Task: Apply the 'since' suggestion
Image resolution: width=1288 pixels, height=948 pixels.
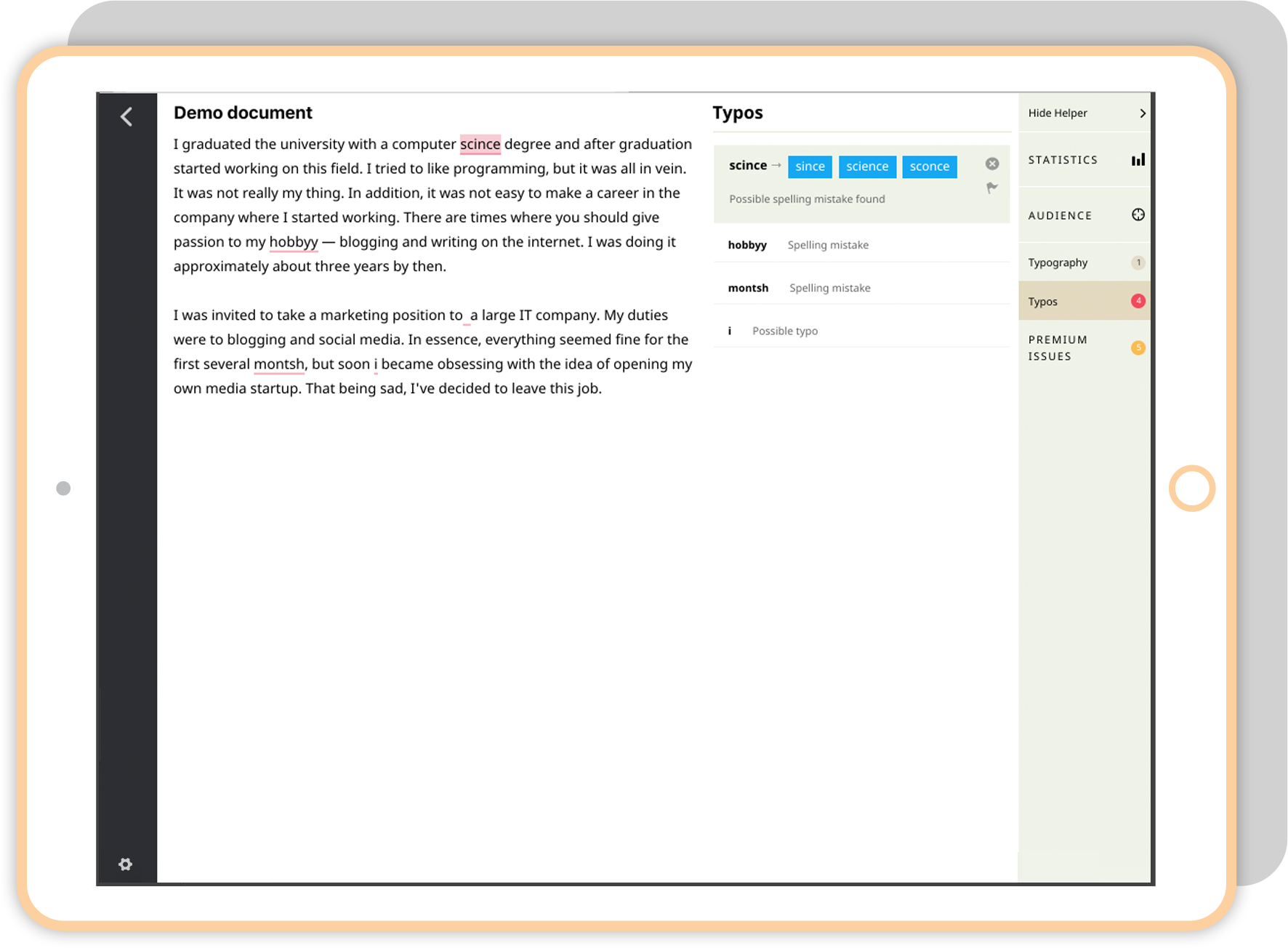Action: (810, 166)
